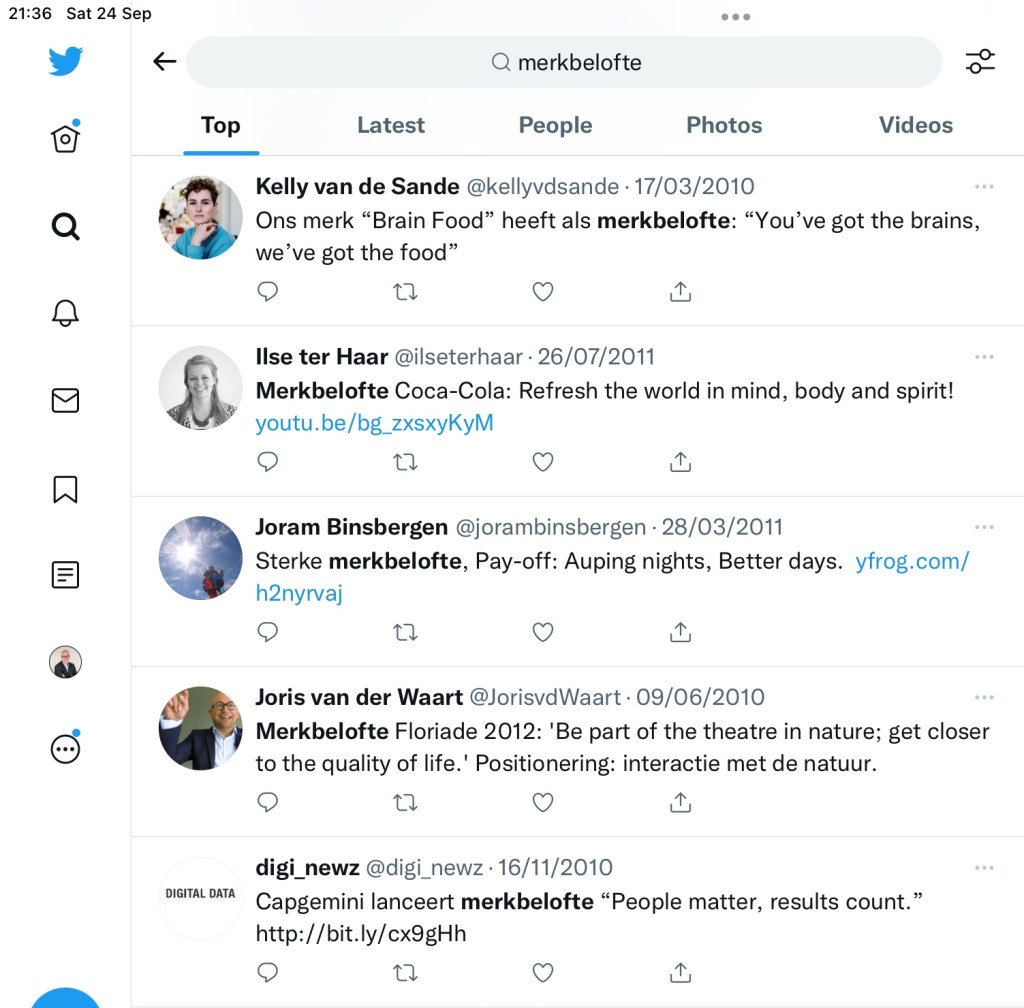Open direct messages envelope icon

tap(65, 401)
